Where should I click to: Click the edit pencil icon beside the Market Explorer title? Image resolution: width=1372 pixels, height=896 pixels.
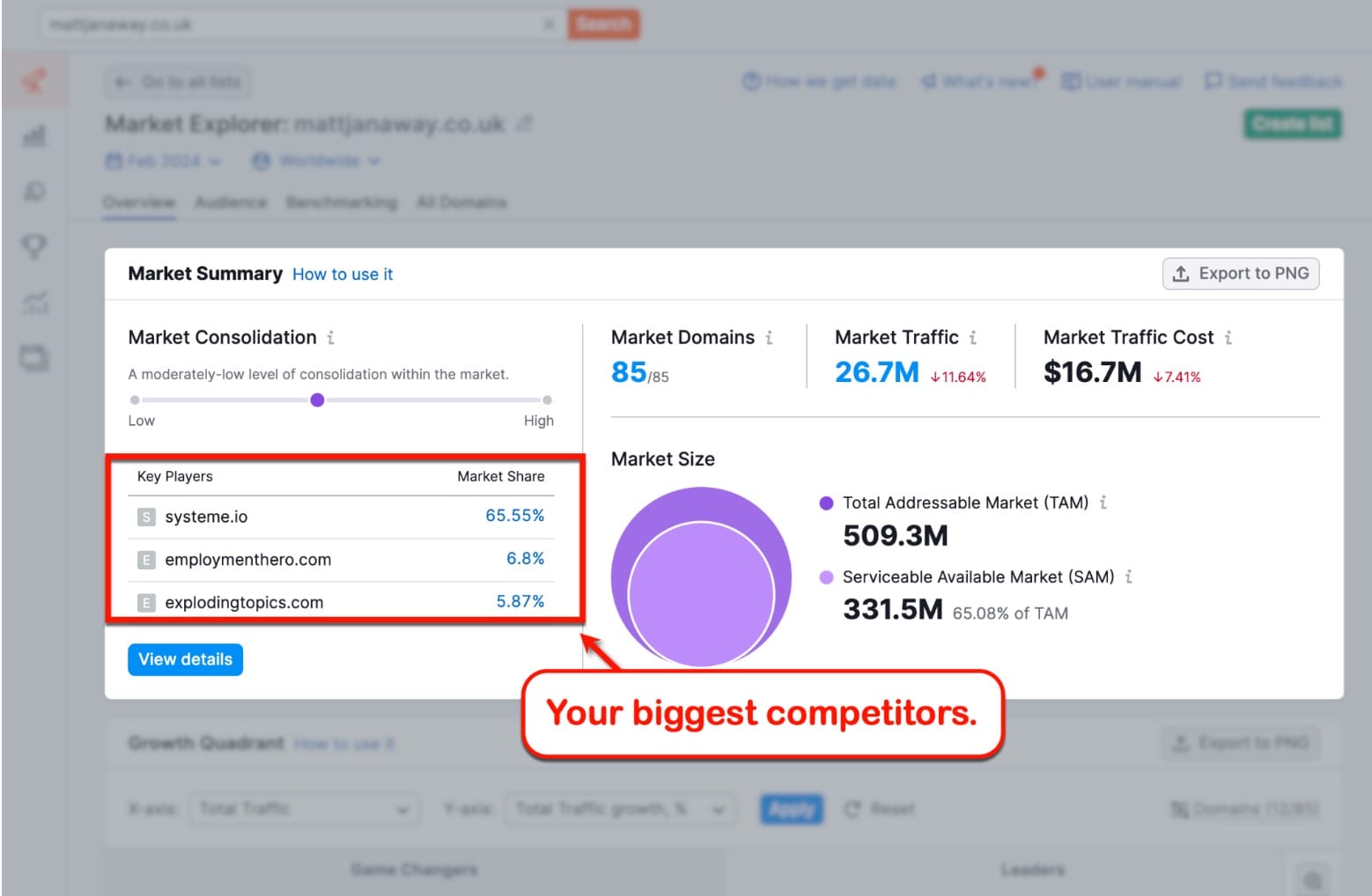pos(524,124)
